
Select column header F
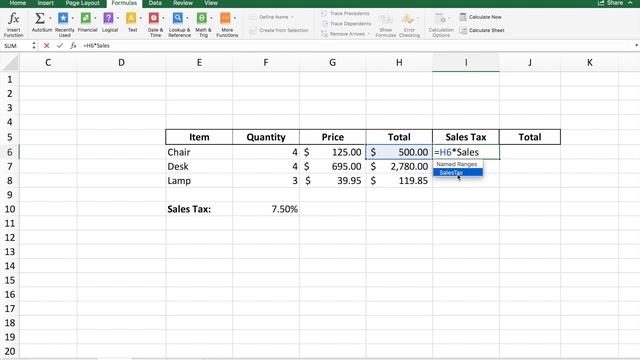point(266,63)
